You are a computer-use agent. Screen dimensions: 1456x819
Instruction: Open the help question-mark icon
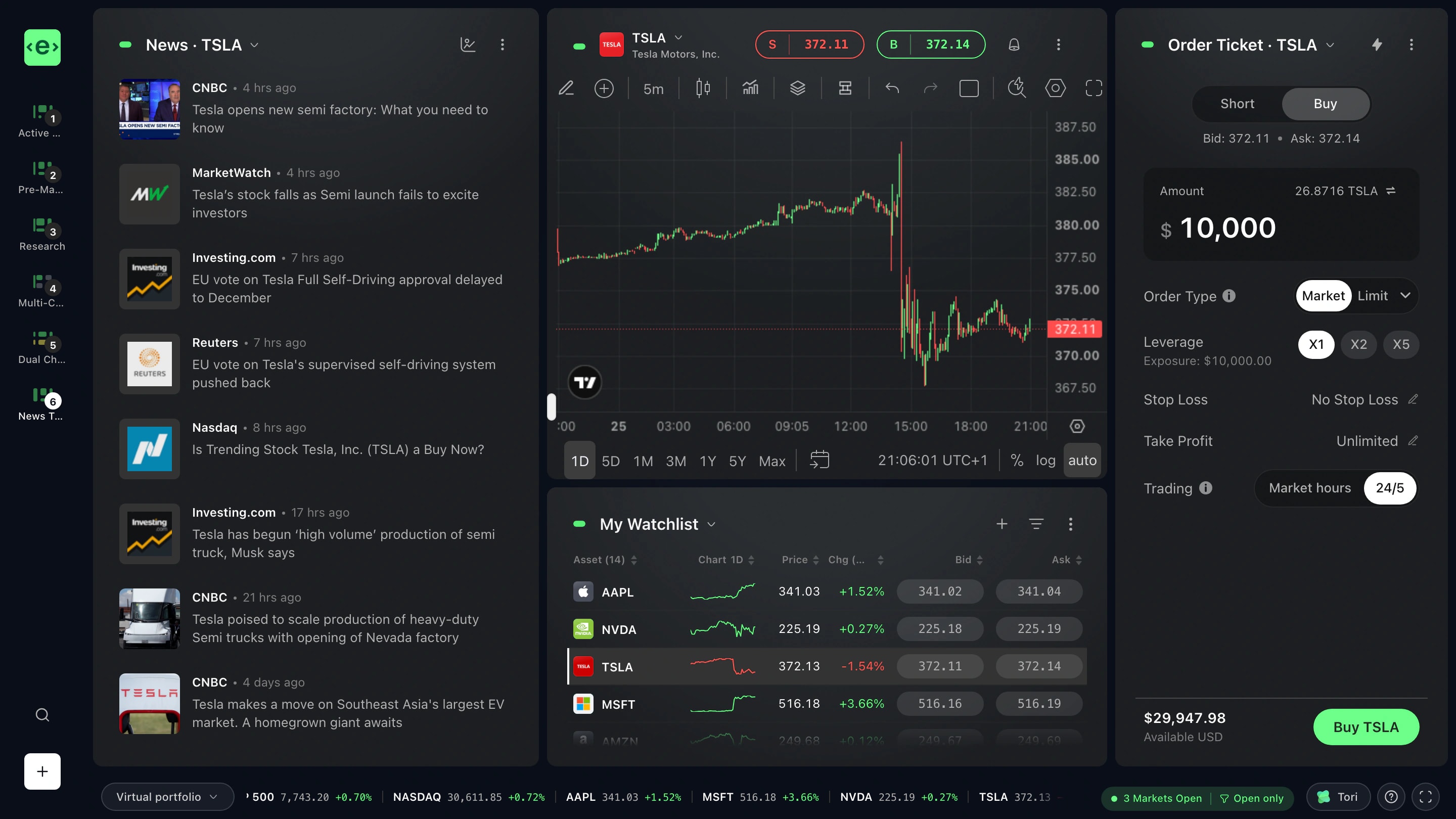click(1391, 797)
